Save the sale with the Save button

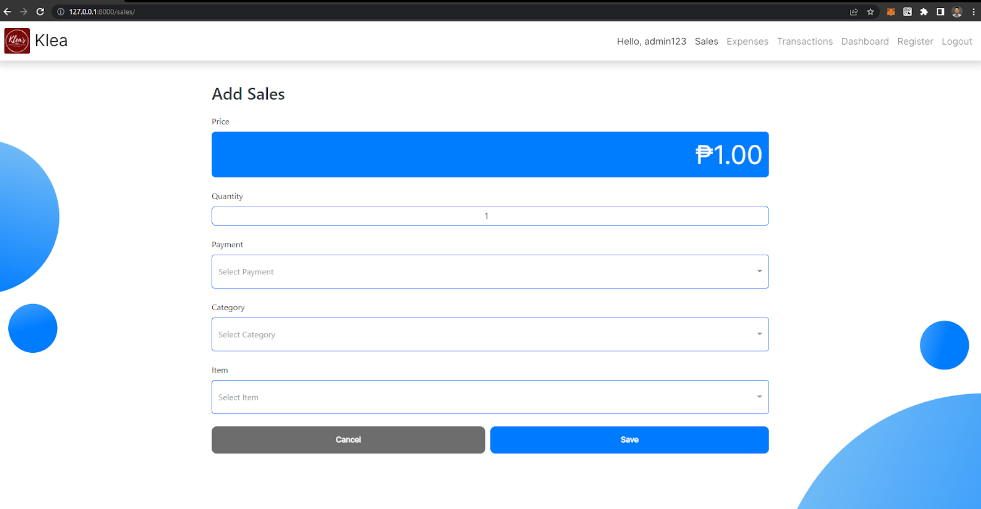click(629, 440)
